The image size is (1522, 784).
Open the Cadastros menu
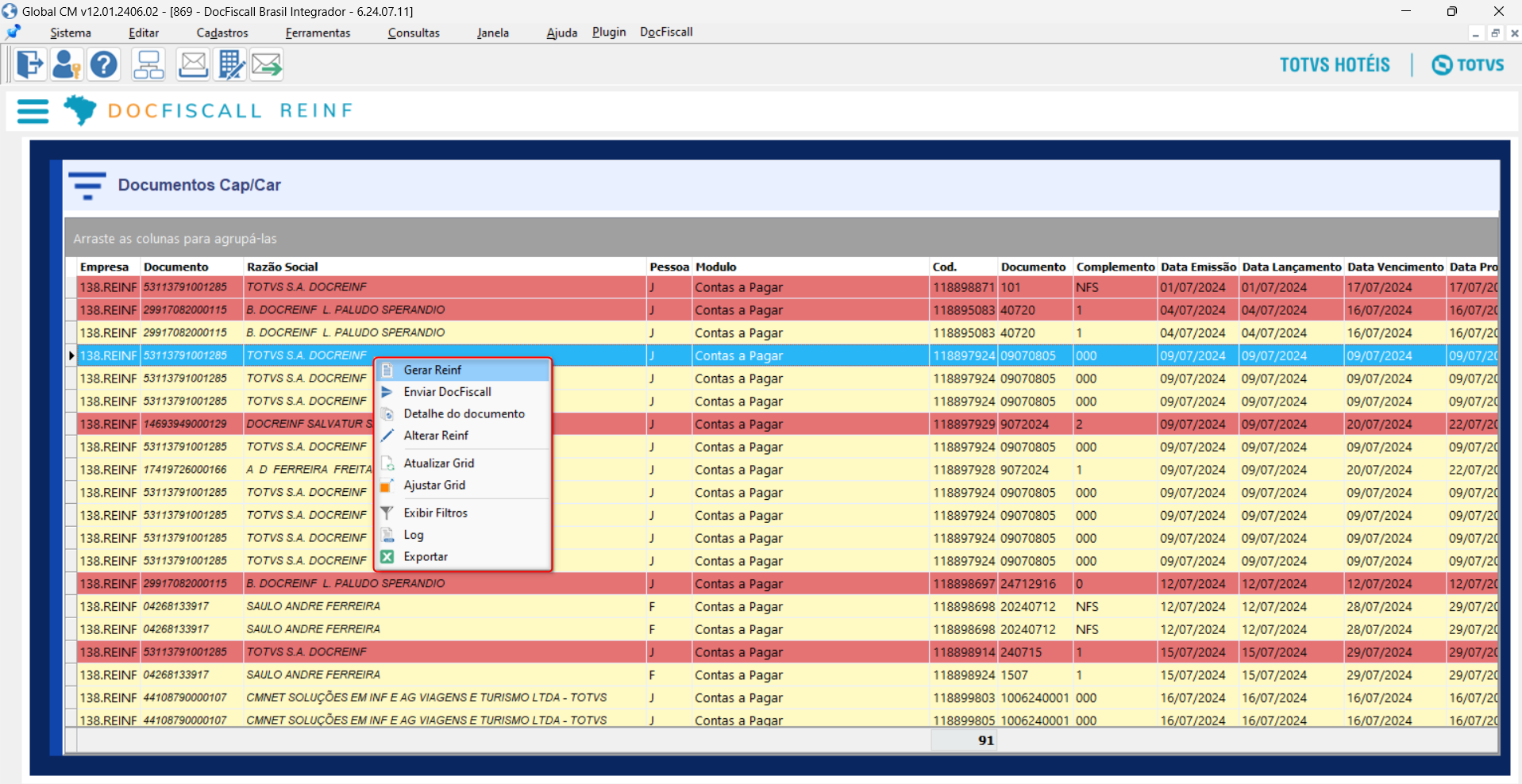222,33
